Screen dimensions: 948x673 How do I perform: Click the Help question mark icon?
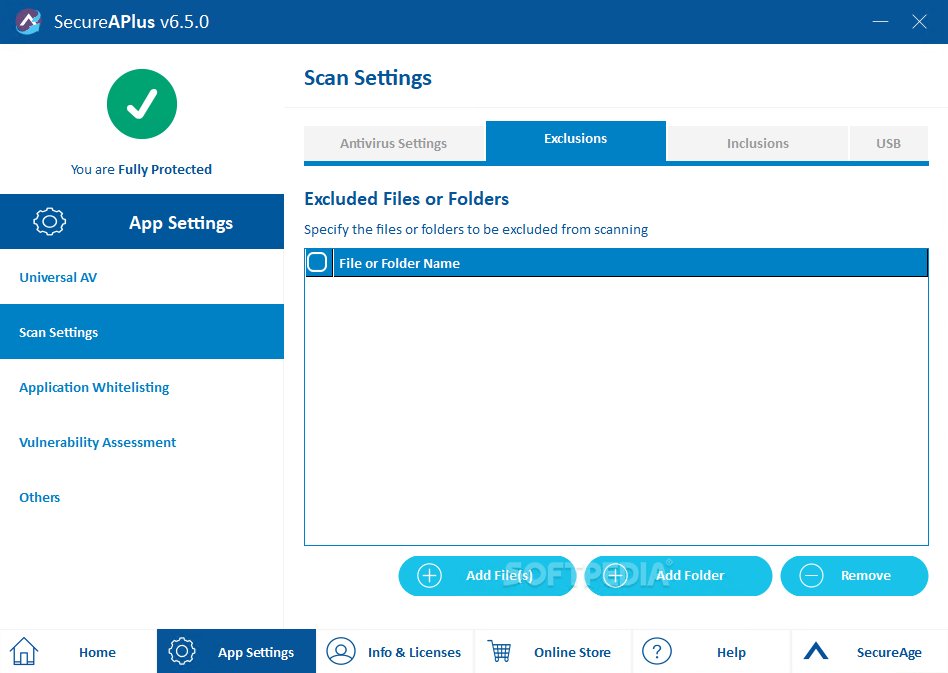[x=657, y=651]
